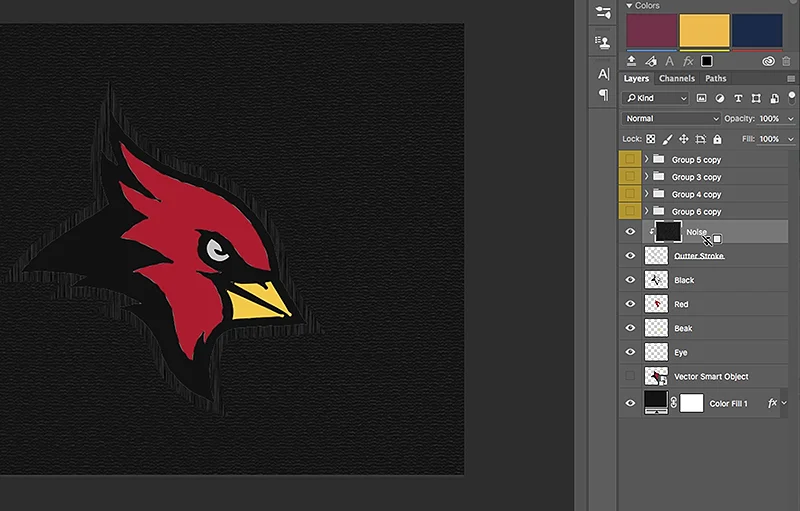Select the Outter Stroke layer name
The height and width of the screenshot is (511, 800).
pos(699,256)
